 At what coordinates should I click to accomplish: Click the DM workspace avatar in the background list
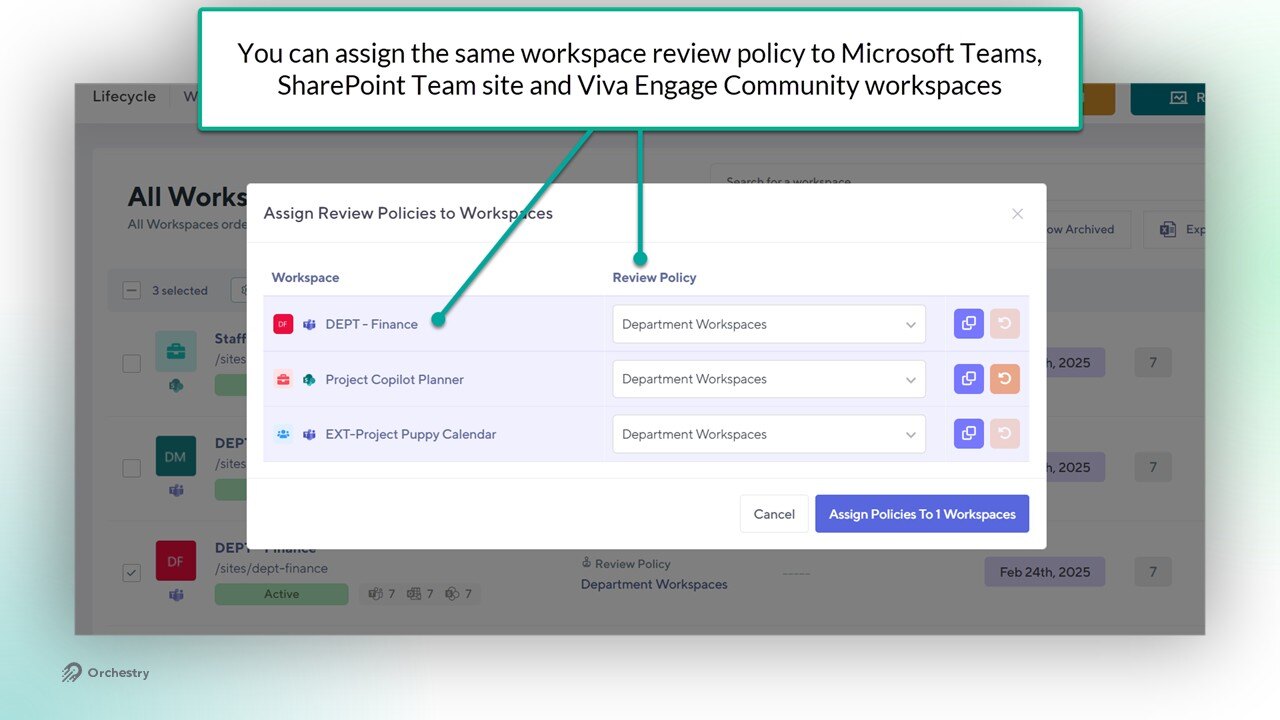click(x=175, y=456)
